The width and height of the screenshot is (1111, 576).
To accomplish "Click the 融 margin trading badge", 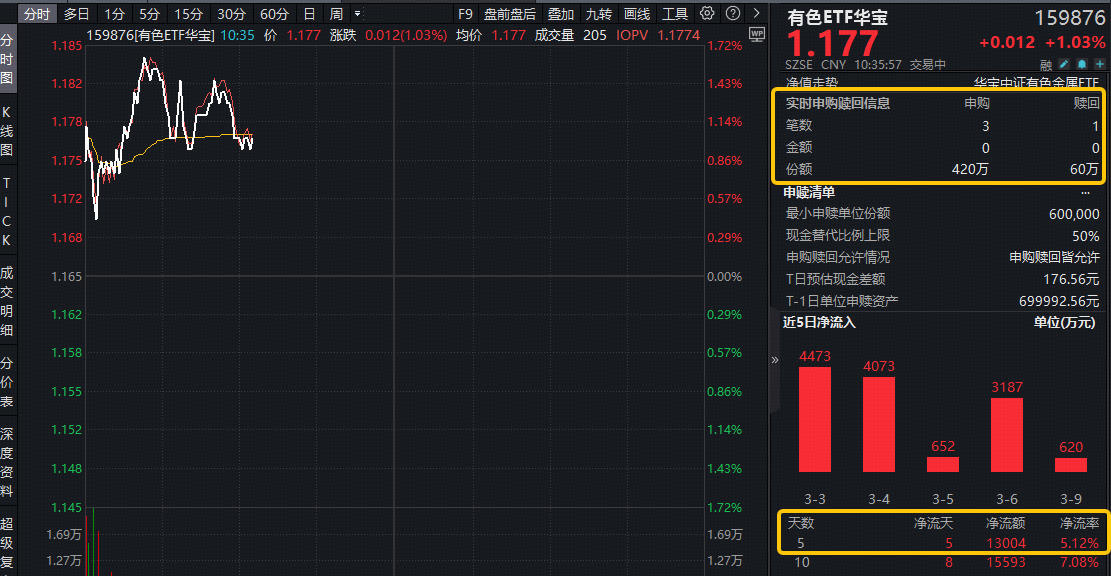I will click(x=1046, y=64).
